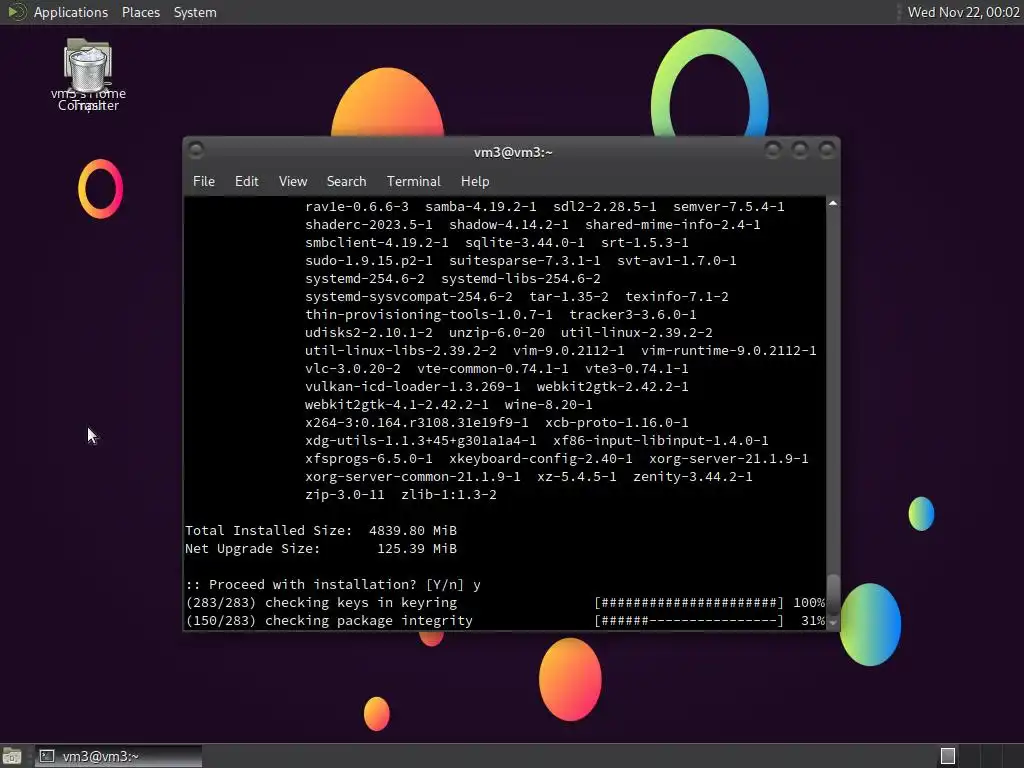This screenshot has height=768, width=1024.
Task: Click ':: Proceed with installation? [Y/n] y' line
Action: coord(332,584)
